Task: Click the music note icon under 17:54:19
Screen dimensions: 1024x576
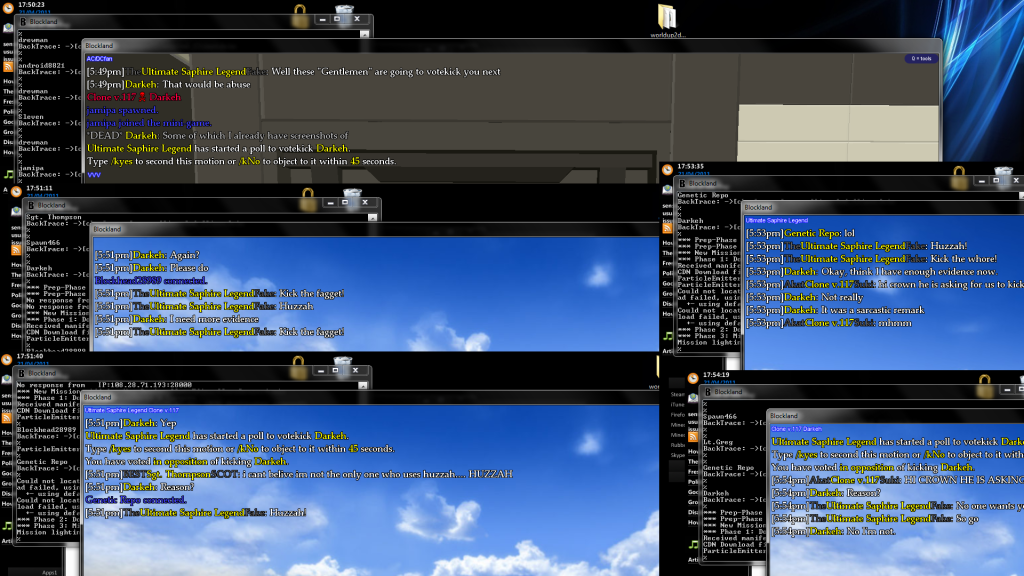Action: (x=693, y=544)
